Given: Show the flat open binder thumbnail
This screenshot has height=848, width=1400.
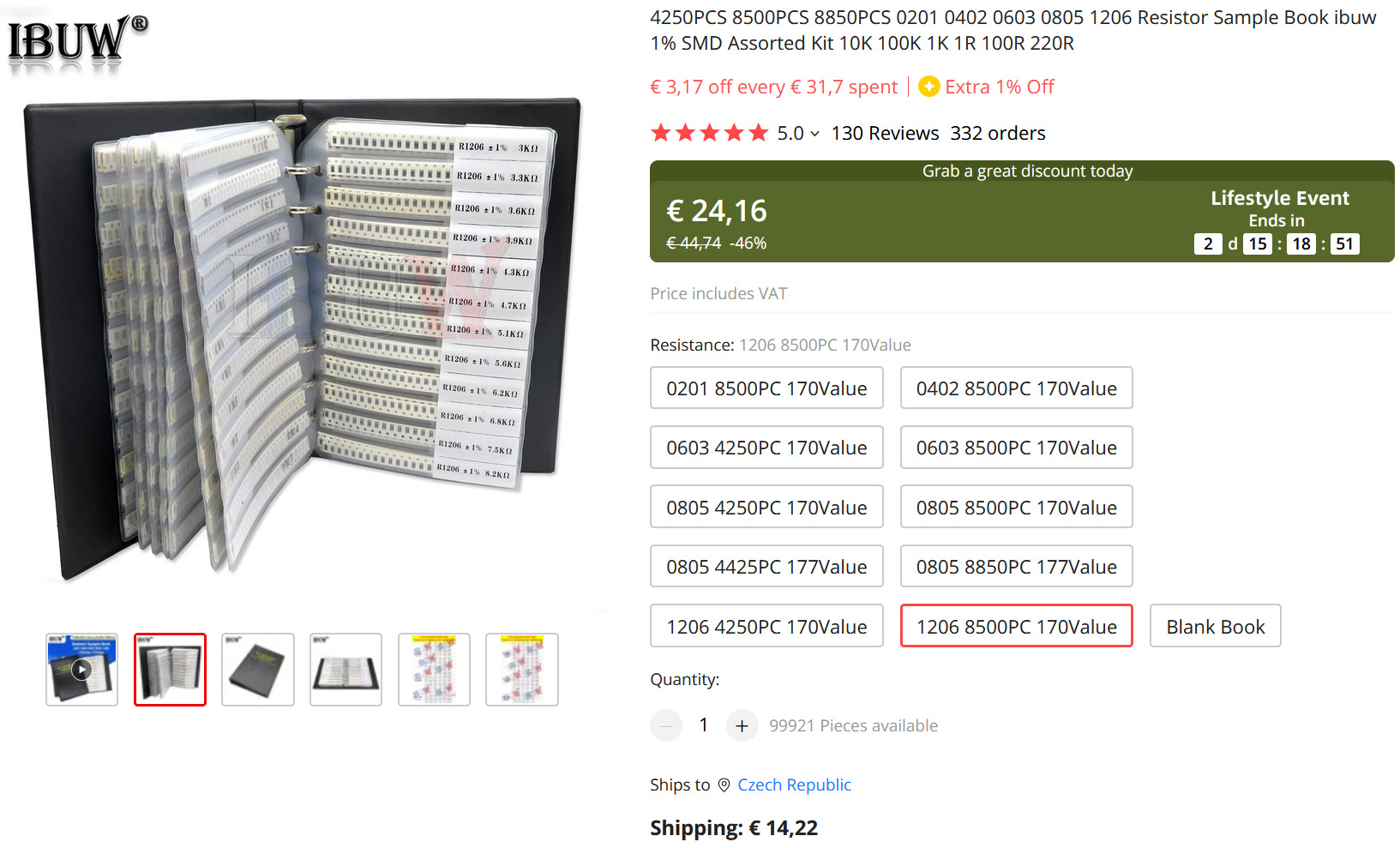Looking at the screenshot, I should [345, 670].
